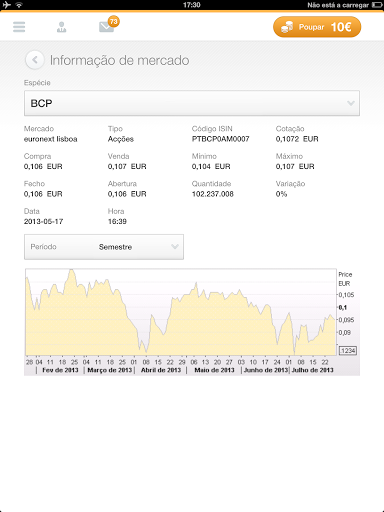The image size is (384, 512).
Task: Check the battery status icon
Action: pos(377,5)
